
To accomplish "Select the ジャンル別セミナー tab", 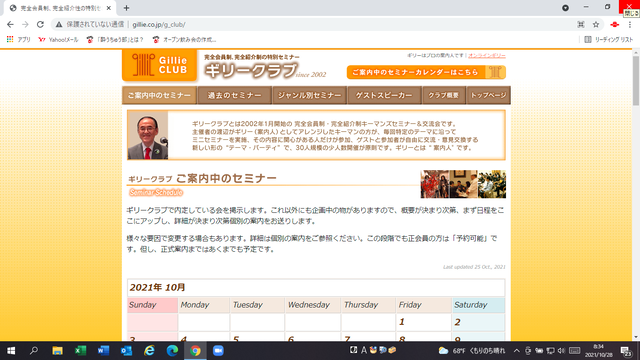I will click(309, 95).
